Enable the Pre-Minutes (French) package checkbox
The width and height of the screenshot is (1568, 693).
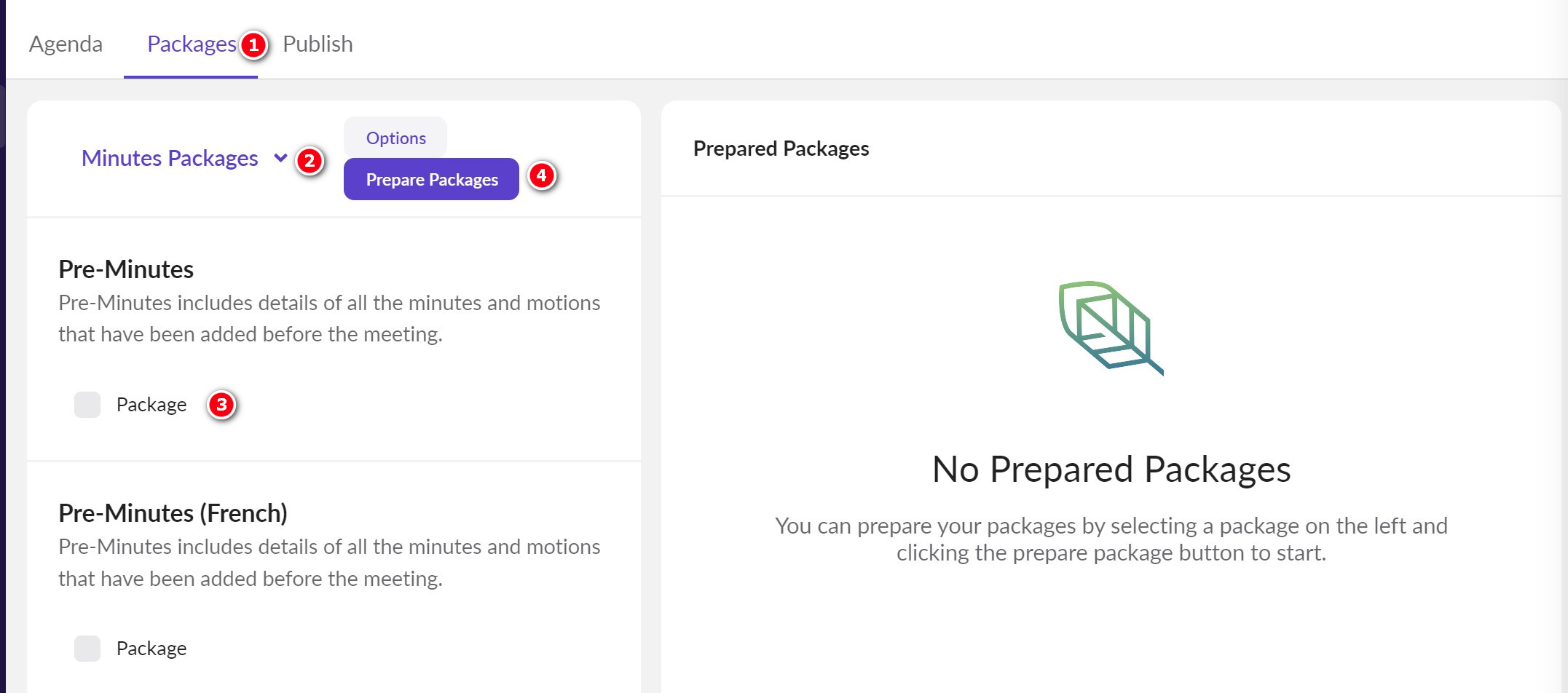[x=87, y=649]
